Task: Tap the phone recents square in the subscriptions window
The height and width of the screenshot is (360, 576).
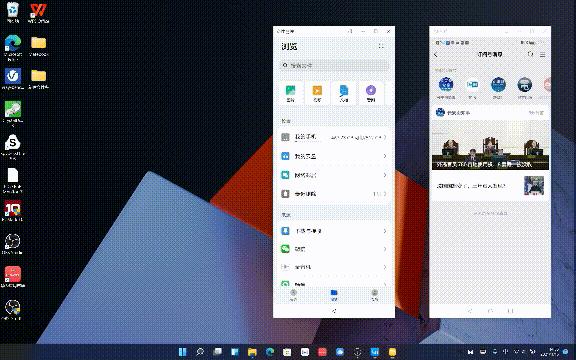Action: 511,311
